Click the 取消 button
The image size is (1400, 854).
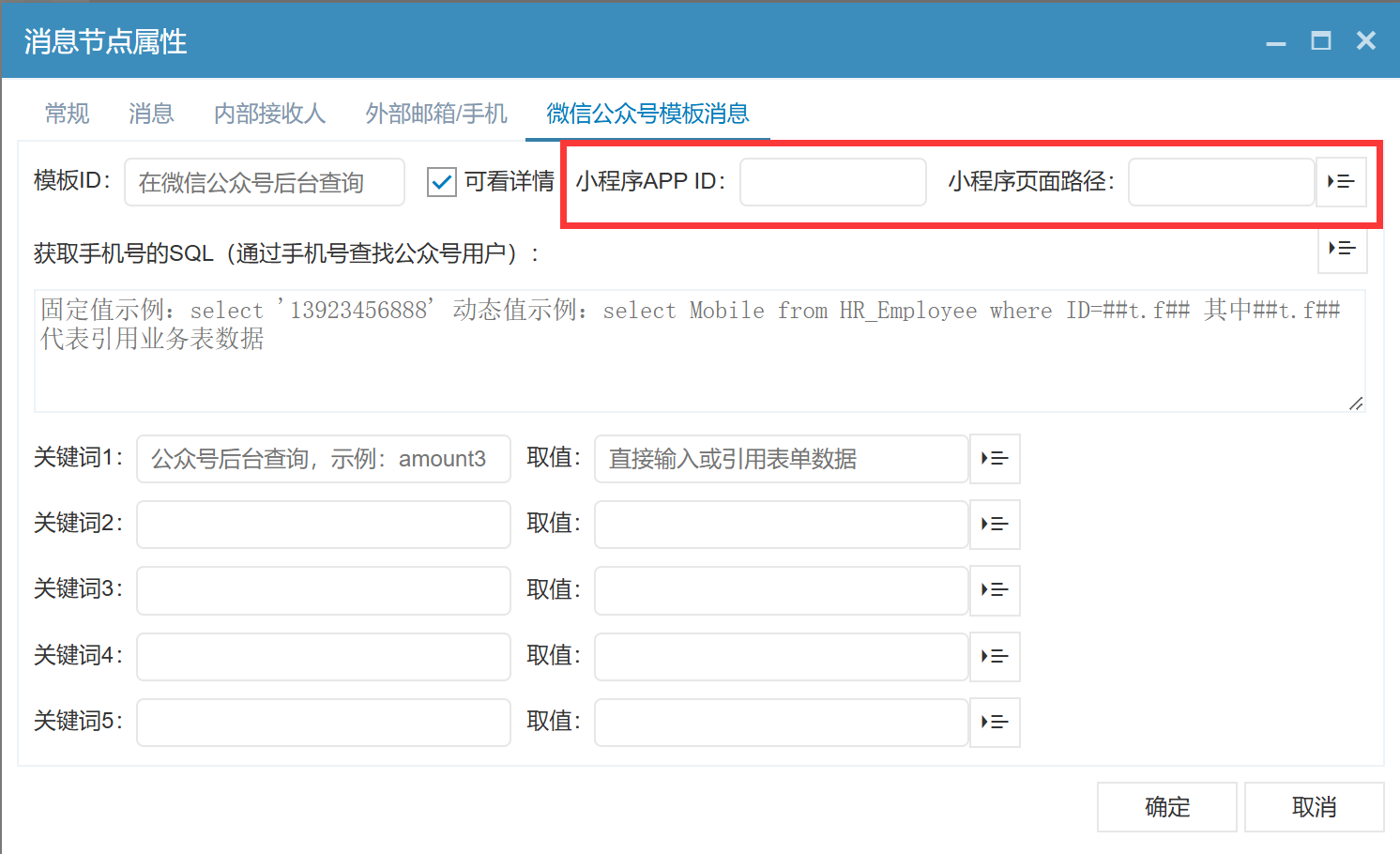click(x=1314, y=807)
